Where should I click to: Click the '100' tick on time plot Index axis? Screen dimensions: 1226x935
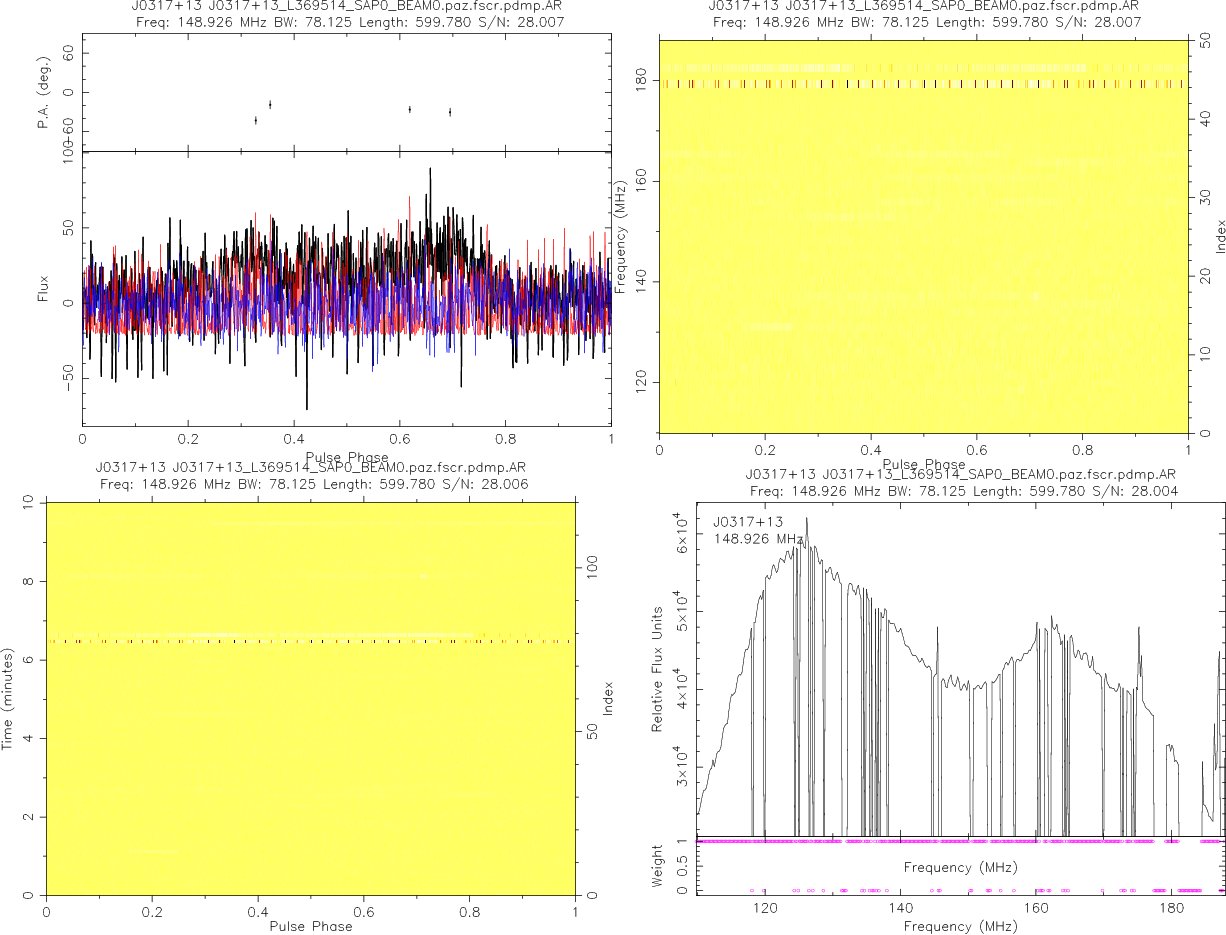pos(593,566)
